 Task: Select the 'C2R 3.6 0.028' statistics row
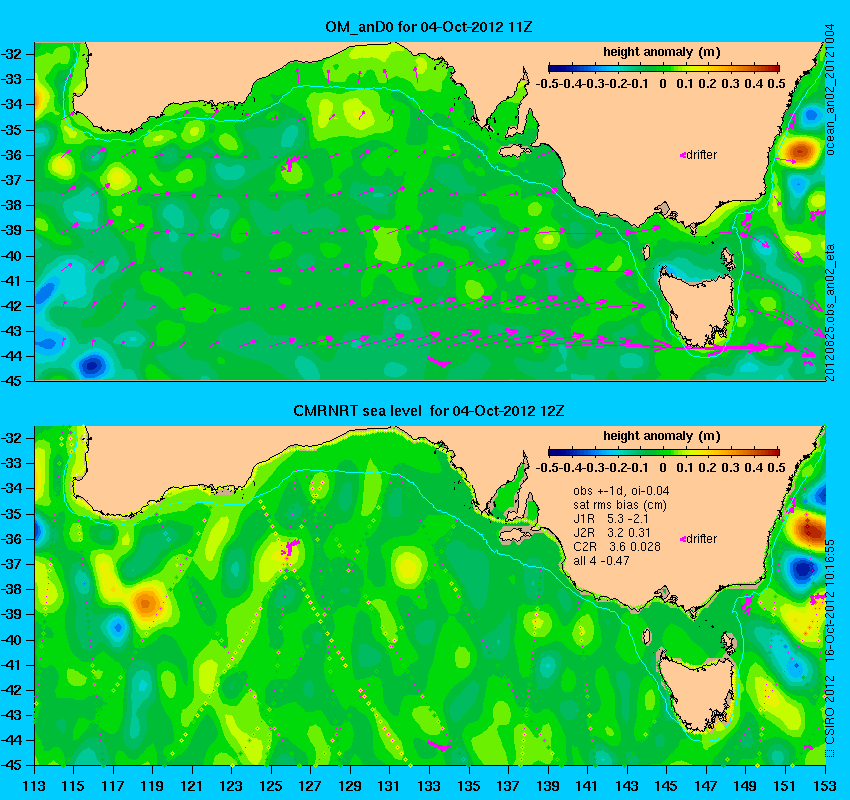617,547
